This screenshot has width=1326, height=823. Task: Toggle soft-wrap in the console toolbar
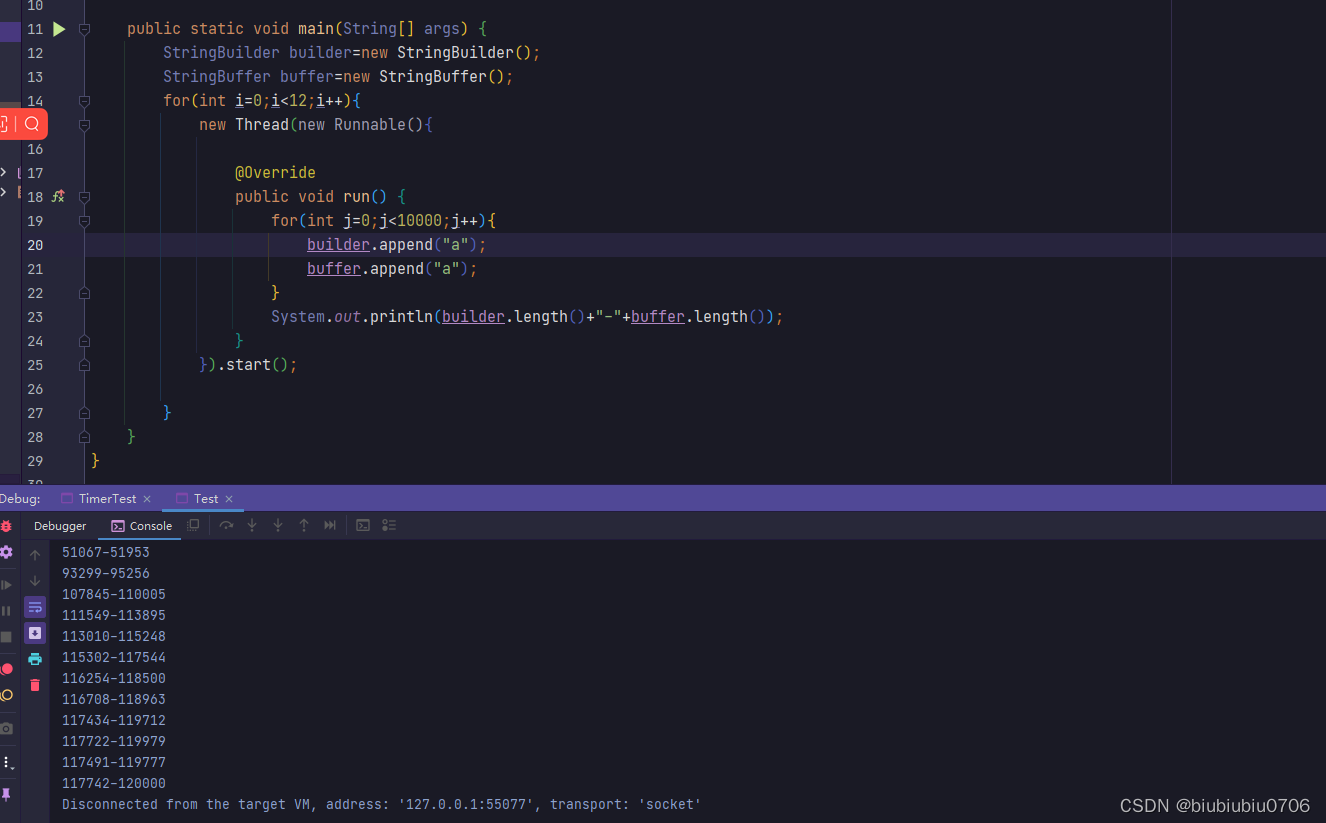(35, 607)
